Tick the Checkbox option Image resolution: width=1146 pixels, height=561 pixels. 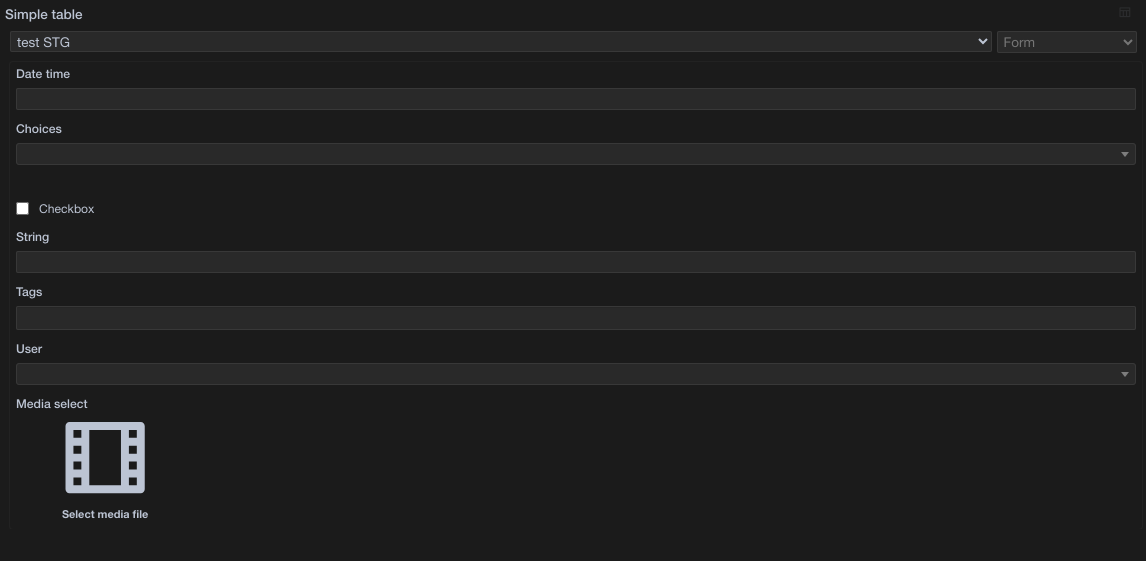point(23,209)
